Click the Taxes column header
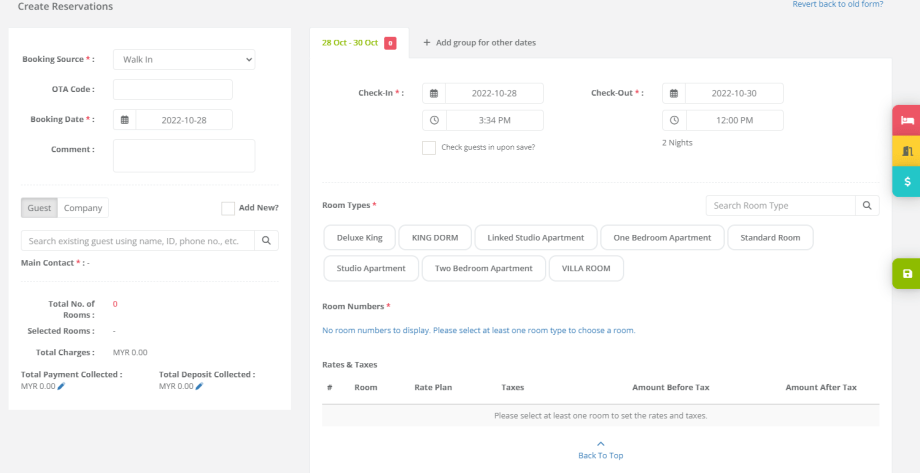The width and height of the screenshot is (920, 473). [x=513, y=387]
